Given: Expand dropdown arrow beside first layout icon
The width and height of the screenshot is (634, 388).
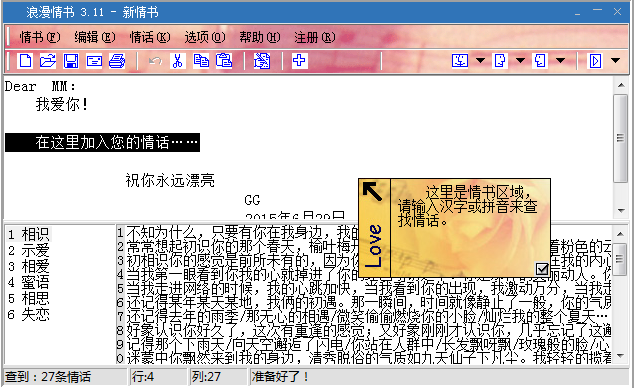Looking at the screenshot, I should point(480,61).
